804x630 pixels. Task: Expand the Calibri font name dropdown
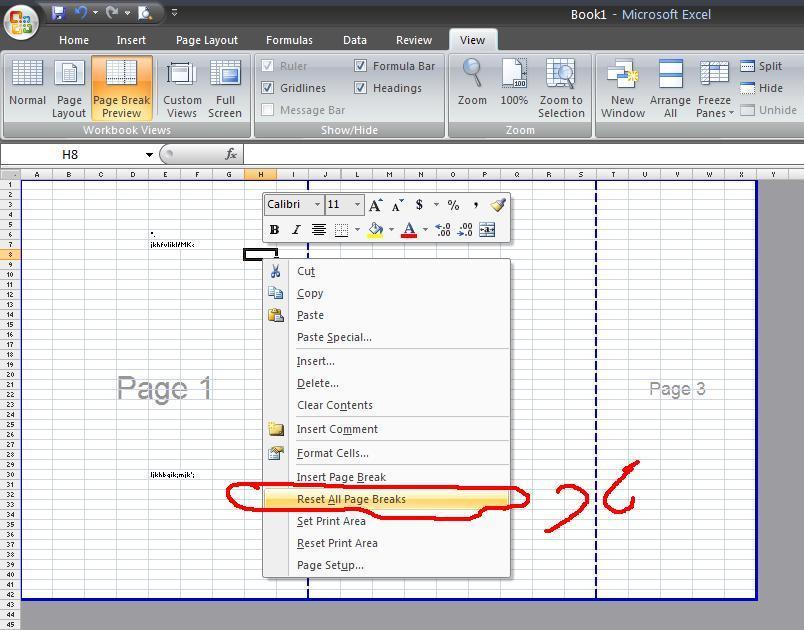coord(317,205)
